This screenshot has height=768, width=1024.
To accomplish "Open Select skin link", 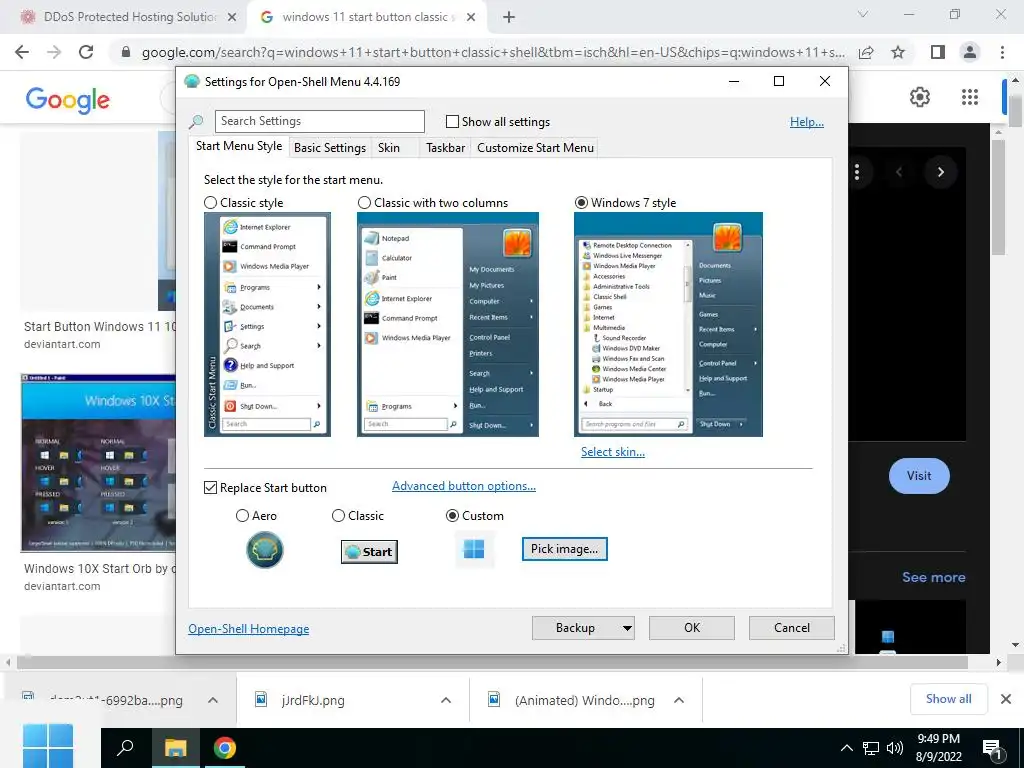I will coord(613,452).
